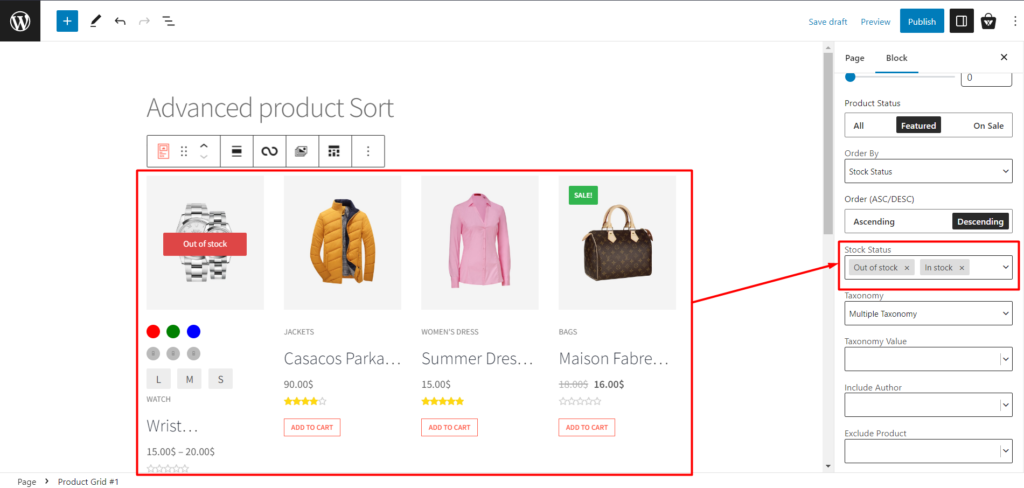
Task: Click the SALE! badge on bag
Action: tap(583, 195)
